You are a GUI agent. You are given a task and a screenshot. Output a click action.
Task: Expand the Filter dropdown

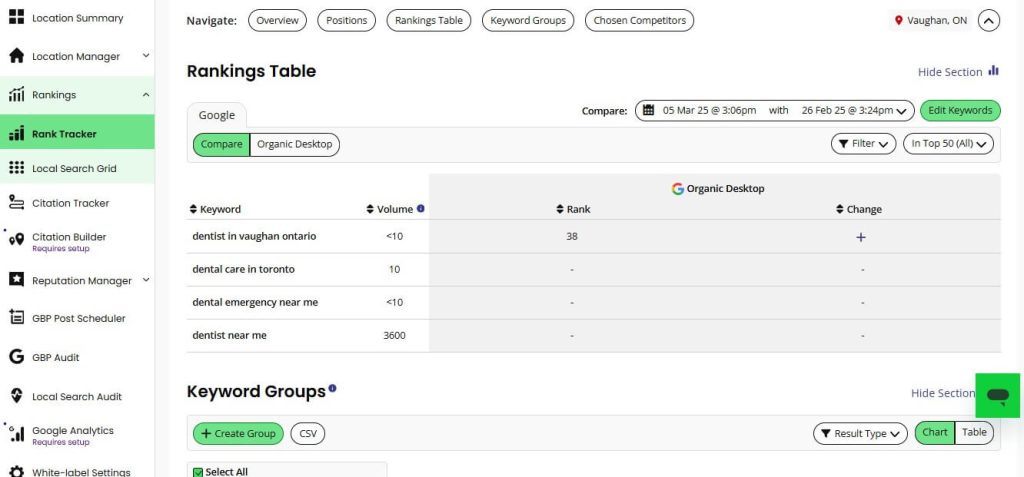point(863,144)
